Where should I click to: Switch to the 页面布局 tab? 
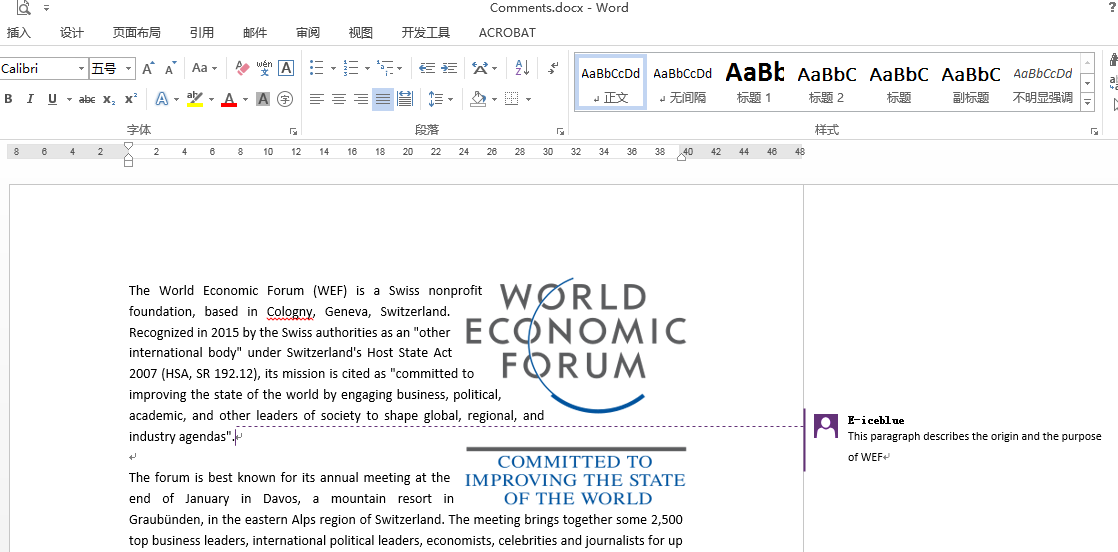pos(137,33)
